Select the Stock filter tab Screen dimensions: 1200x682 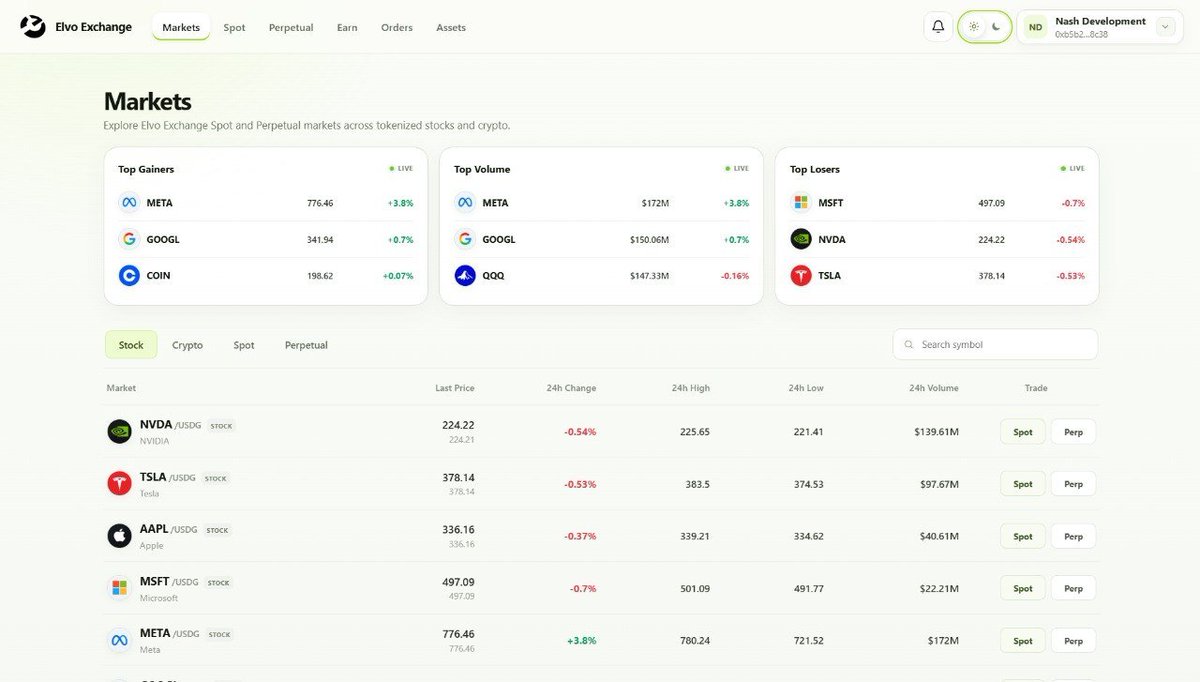131,345
